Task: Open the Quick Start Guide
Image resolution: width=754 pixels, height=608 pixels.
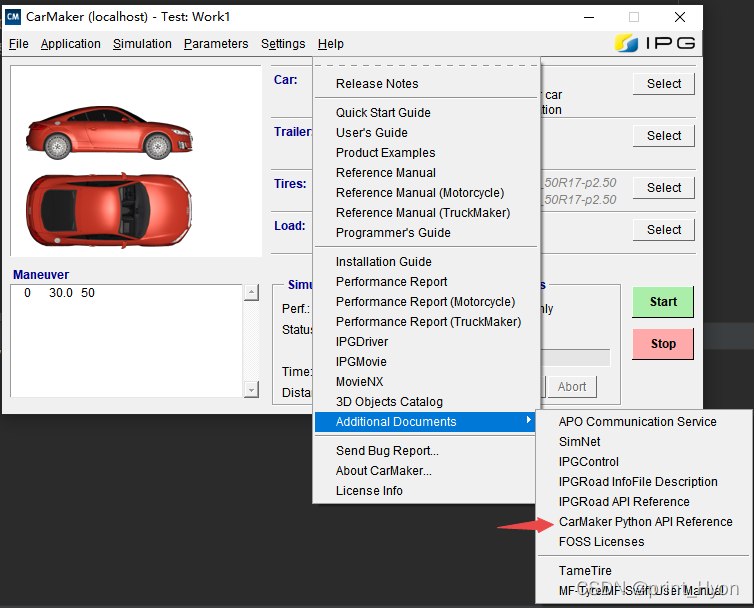Action: pos(426,113)
